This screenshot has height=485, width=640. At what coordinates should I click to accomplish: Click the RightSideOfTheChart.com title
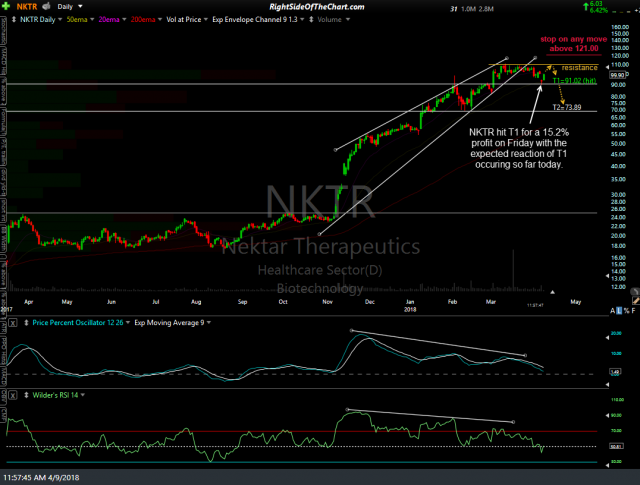click(317, 7)
